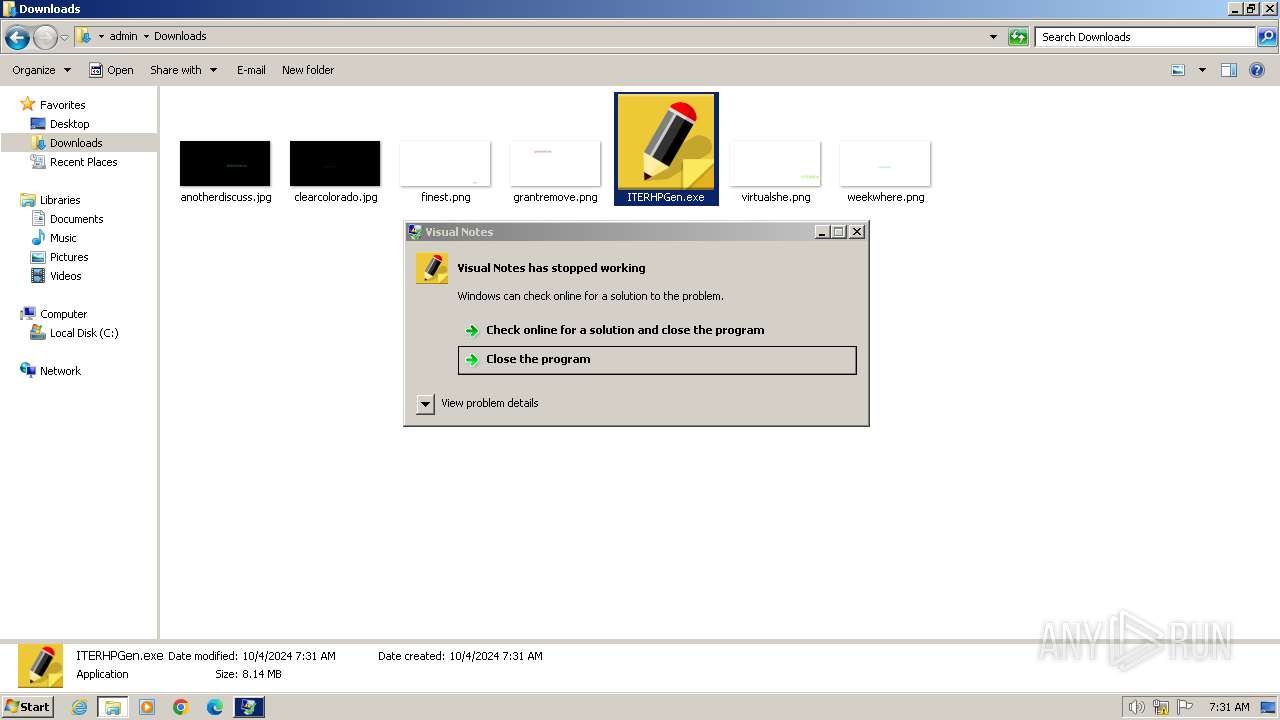Click the Forward navigation arrow
This screenshot has width=1280, height=720.
[45, 38]
